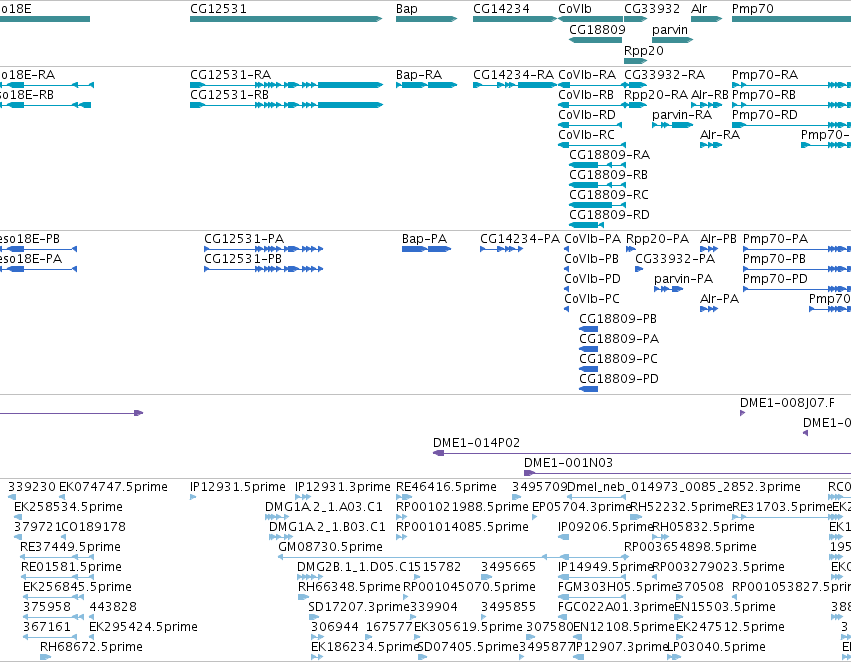This screenshot has height=662, width=851.
Task: Click the CG18809-RC transcript label
Action: click(609, 194)
